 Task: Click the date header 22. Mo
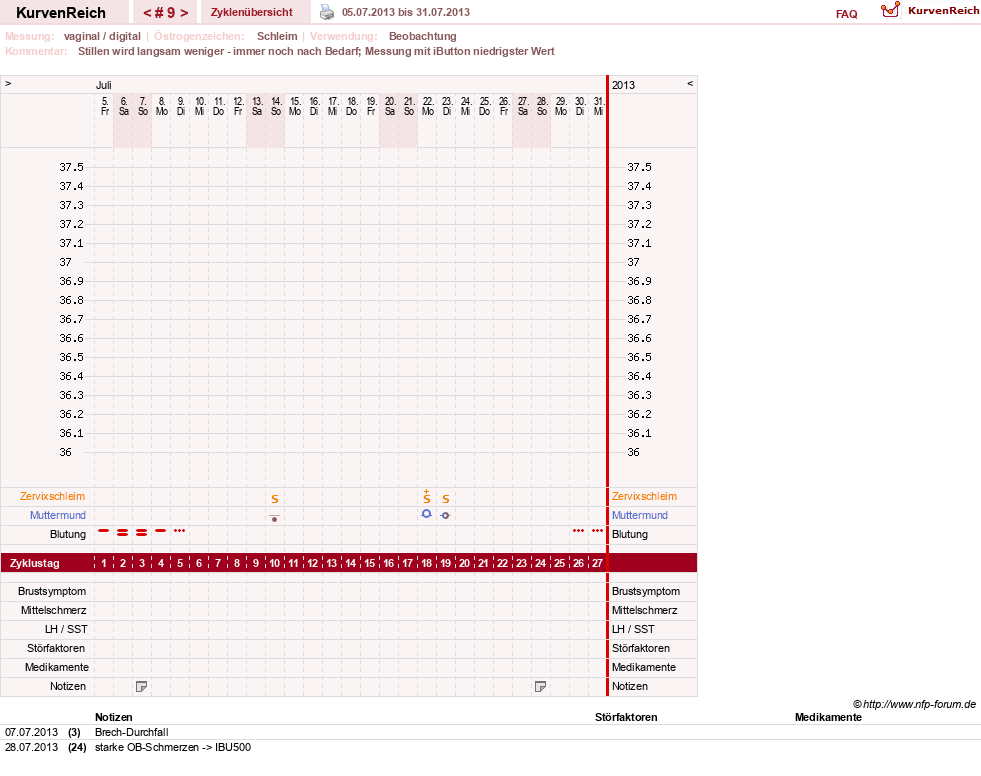point(428,106)
